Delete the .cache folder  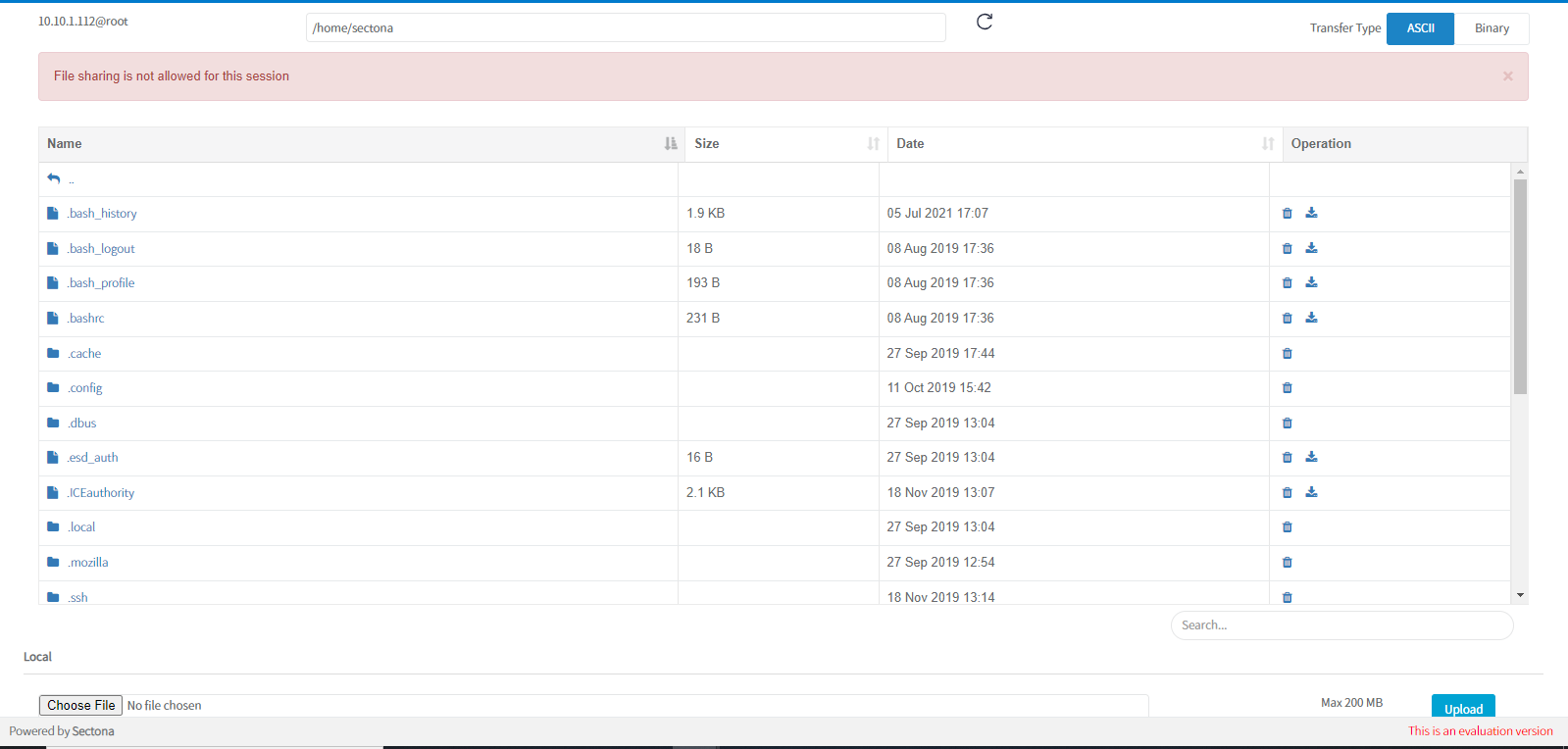(1288, 354)
